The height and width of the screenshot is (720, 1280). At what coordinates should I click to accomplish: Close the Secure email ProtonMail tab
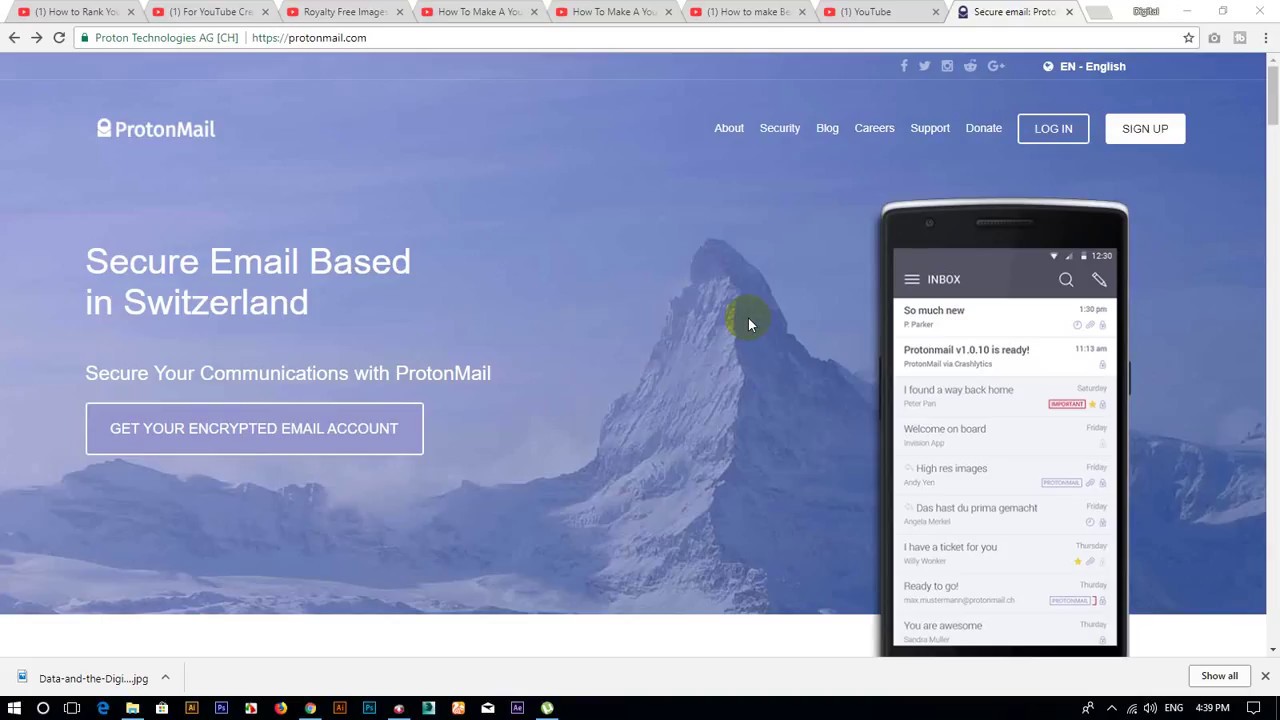coord(1069,12)
